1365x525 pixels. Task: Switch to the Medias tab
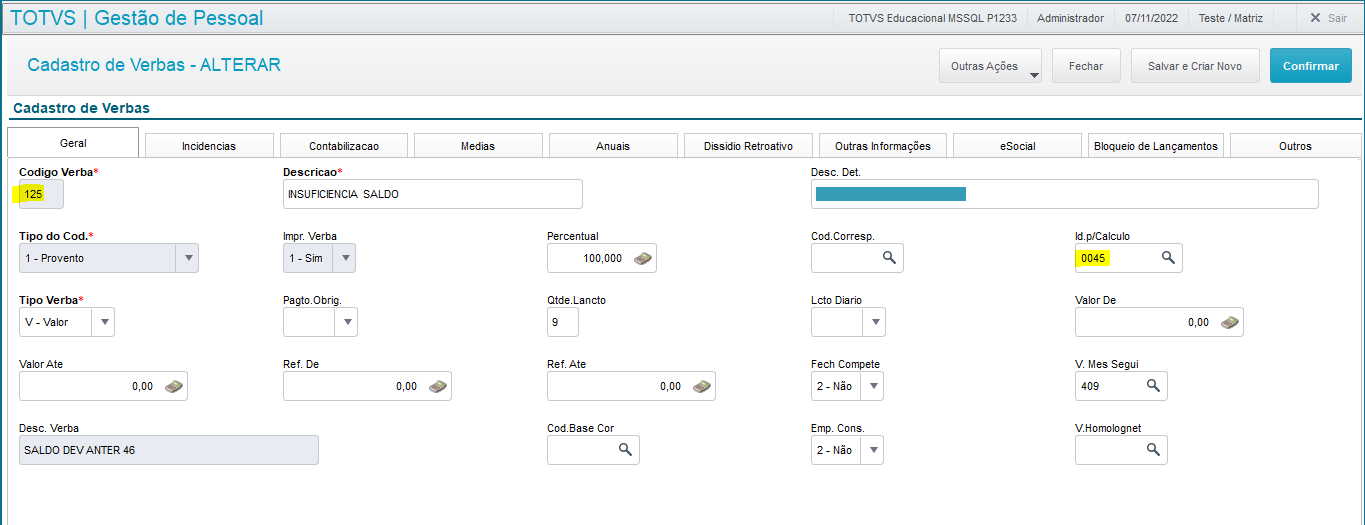point(478,146)
